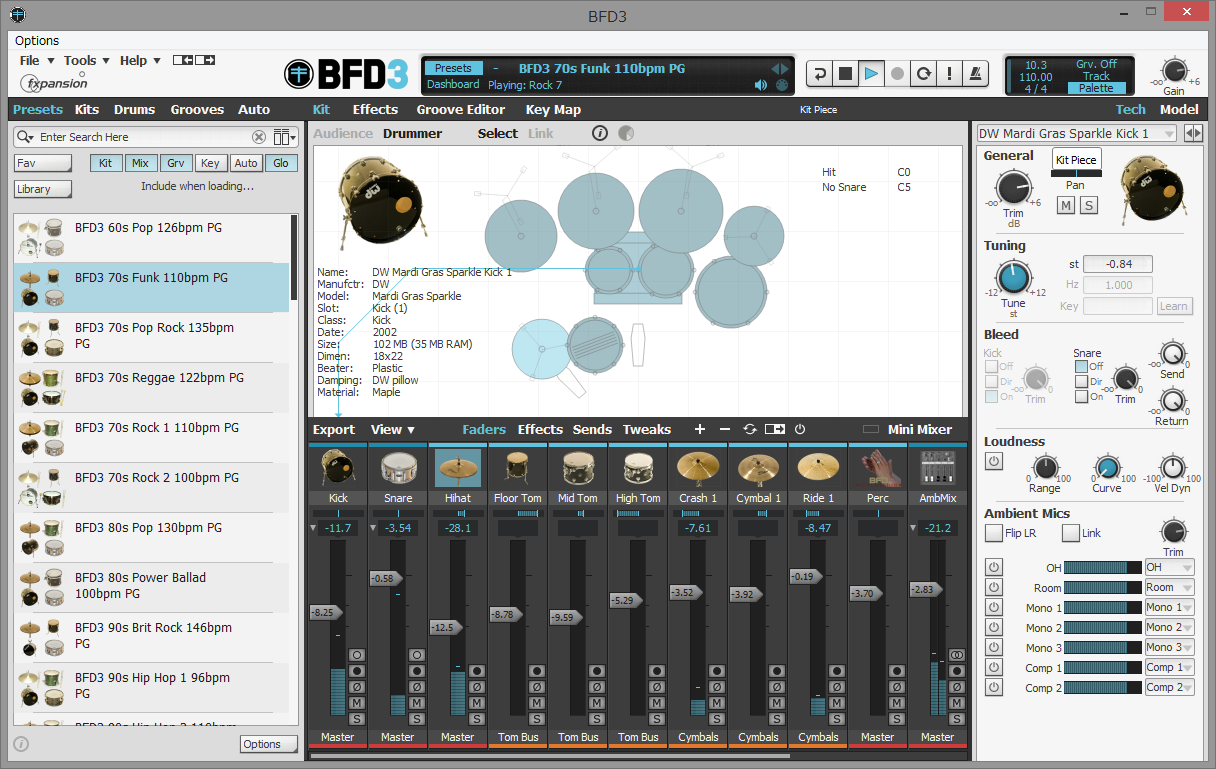The height and width of the screenshot is (769, 1216).
Task: Open the Room output routing dropdown
Action: 1169,587
